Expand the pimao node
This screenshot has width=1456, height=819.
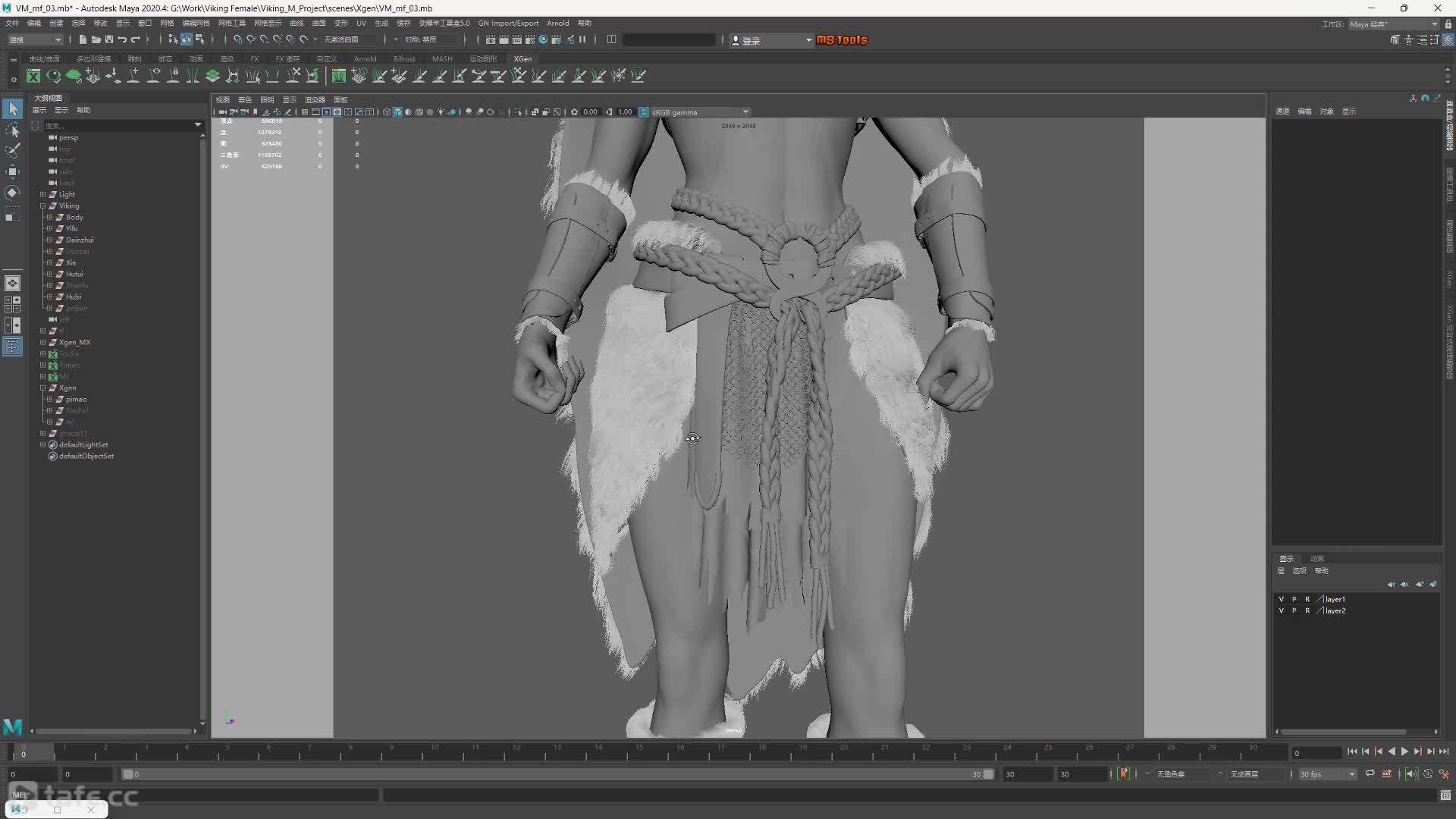50,399
